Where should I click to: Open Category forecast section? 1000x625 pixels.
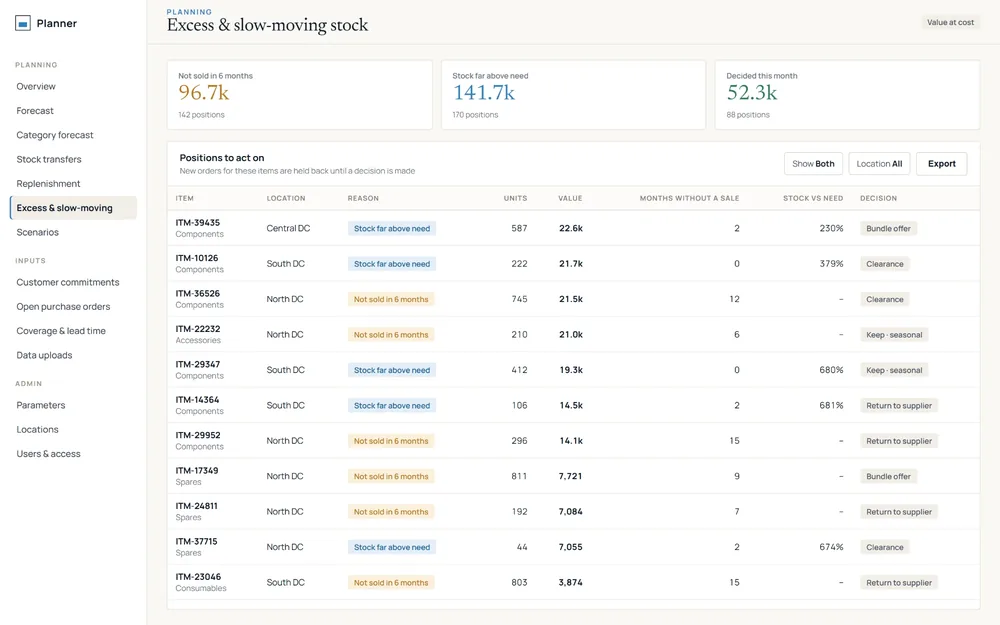55,135
